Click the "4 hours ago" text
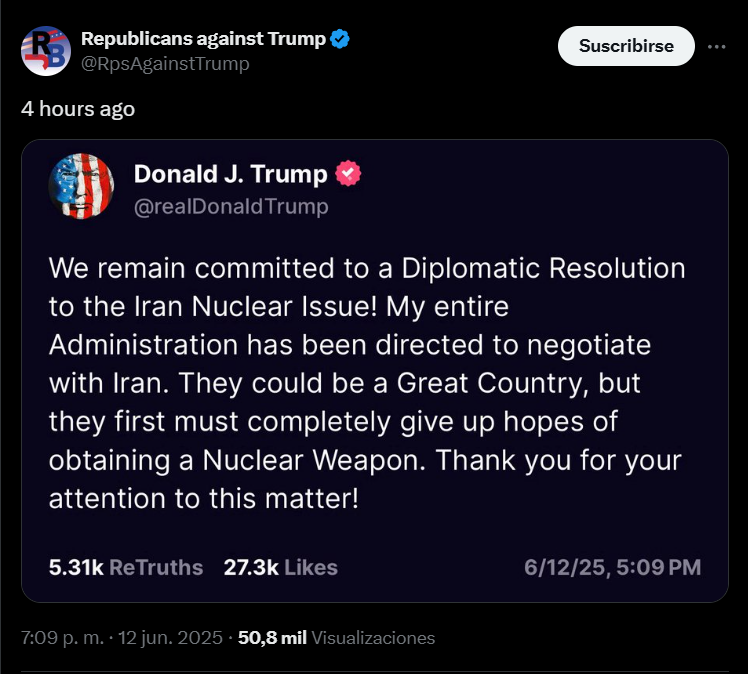Screen dimensions: 748x674 click(78, 109)
